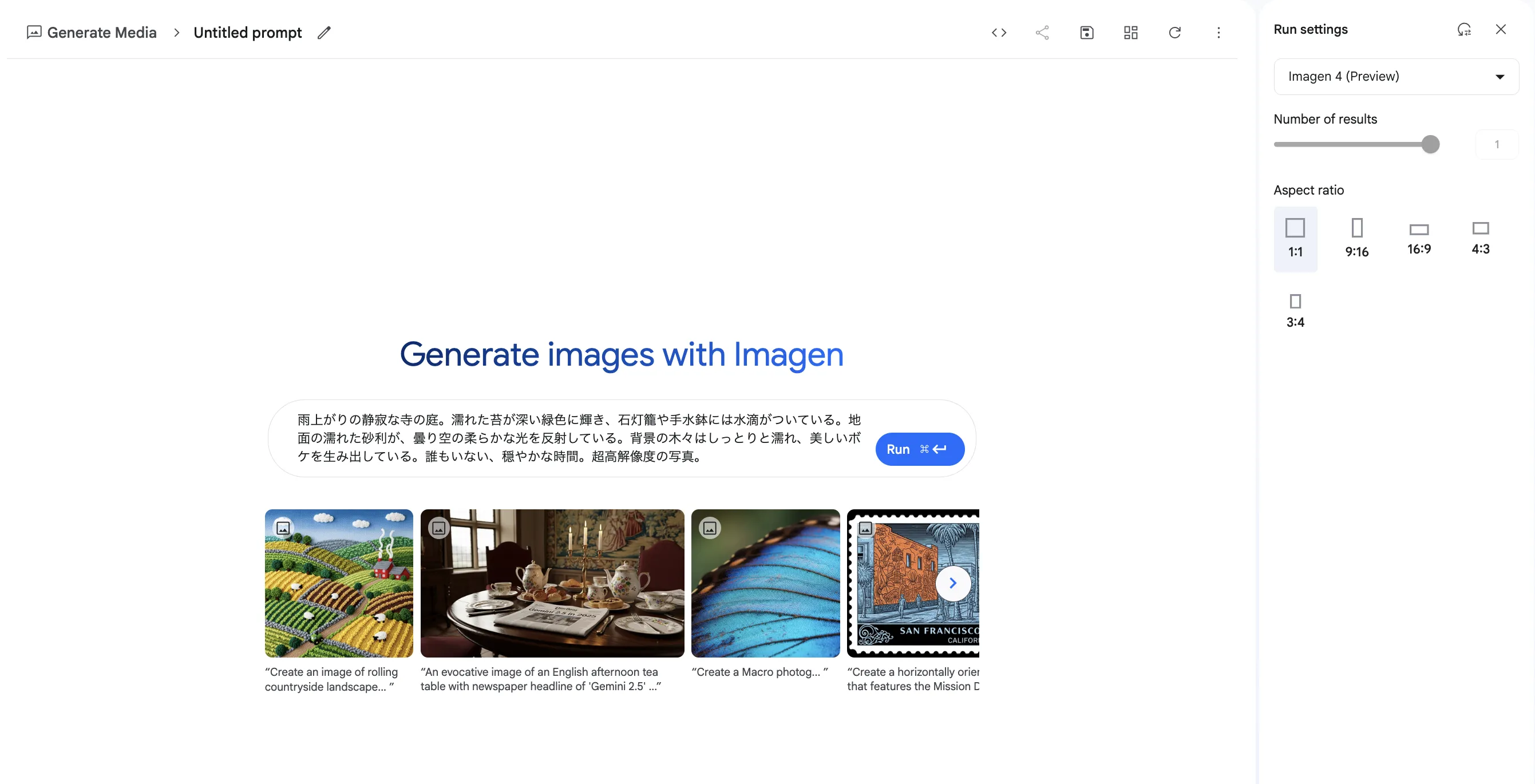Click the Generate Media breadcrumb
The width and height of the screenshot is (1535, 784).
(x=101, y=33)
